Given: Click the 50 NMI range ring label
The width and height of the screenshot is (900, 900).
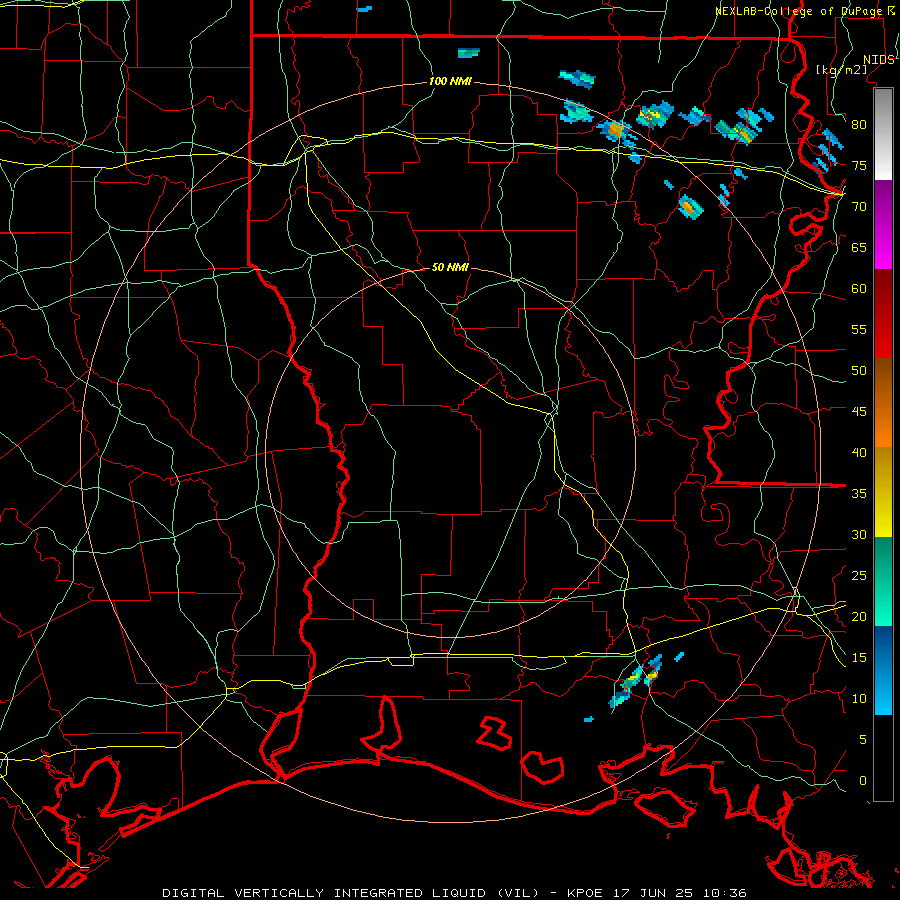Looking at the screenshot, I should click(x=450, y=267).
